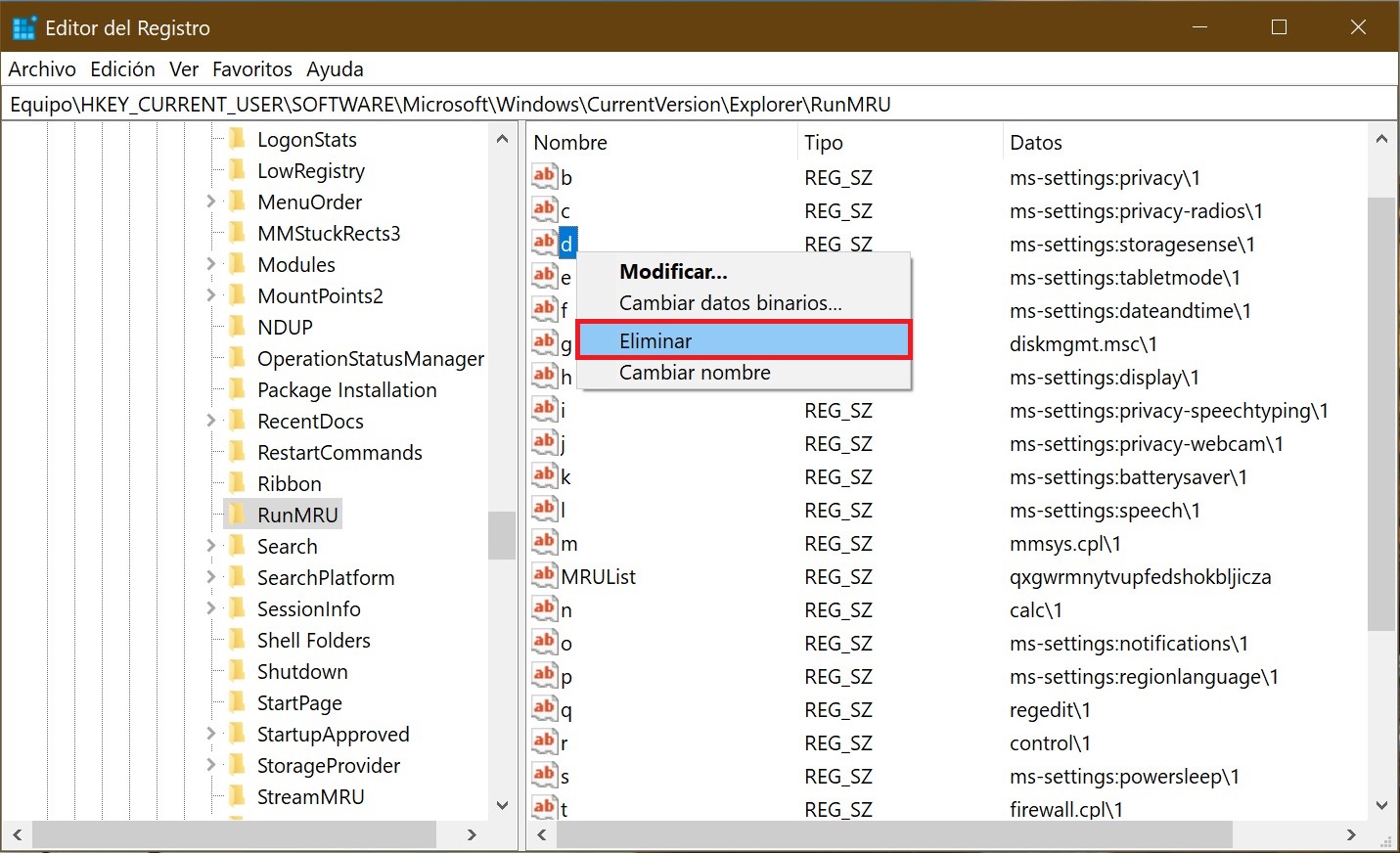Click the string value icon of entry m
1400x853 pixels.
pyautogui.click(x=545, y=542)
